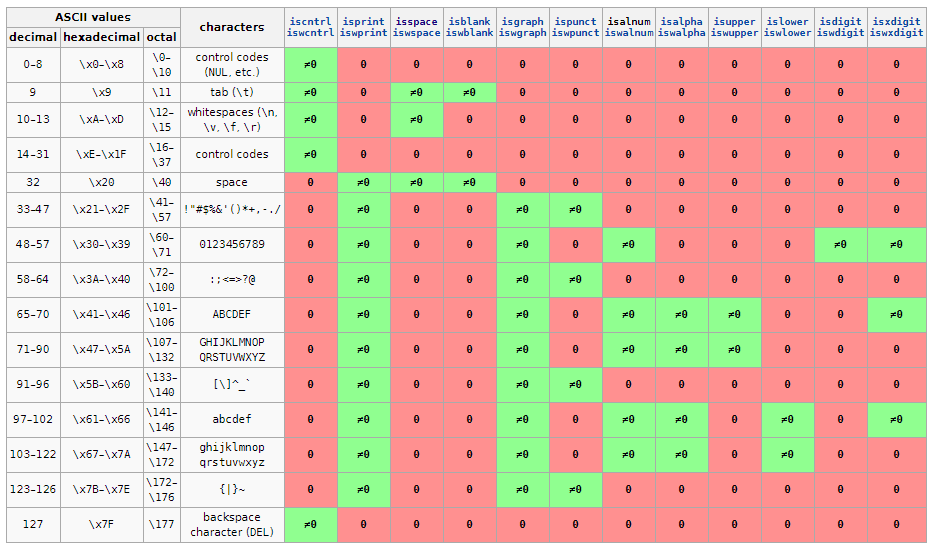
Task: Open the iswxdigit function link
Action: tap(897, 33)
